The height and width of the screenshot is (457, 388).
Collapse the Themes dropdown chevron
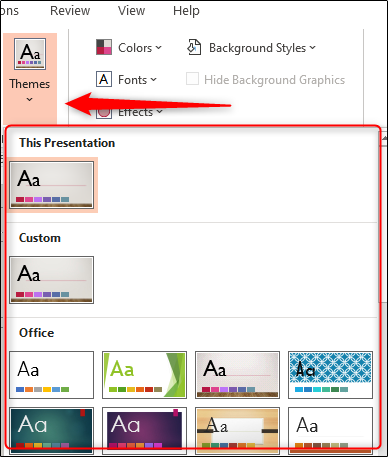(x=30, y=99)
